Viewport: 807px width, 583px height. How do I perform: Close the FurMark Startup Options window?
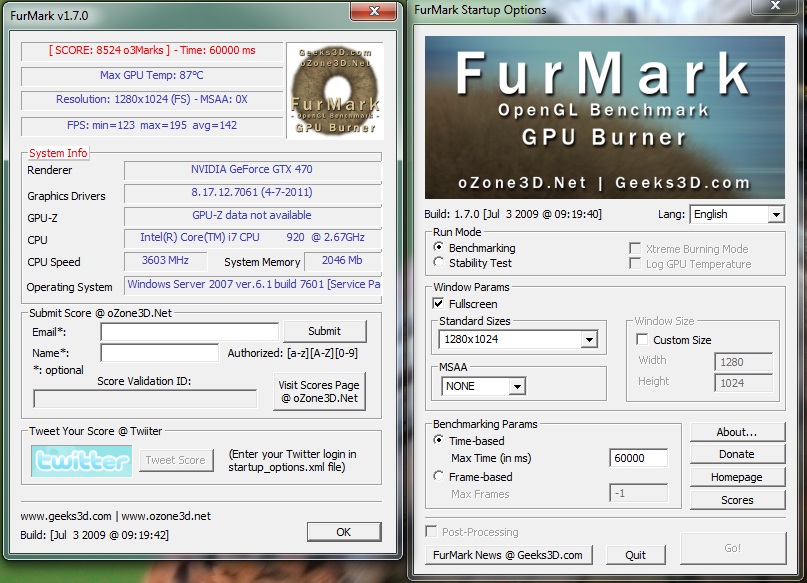pyautogui.click(x=776, y=6)
